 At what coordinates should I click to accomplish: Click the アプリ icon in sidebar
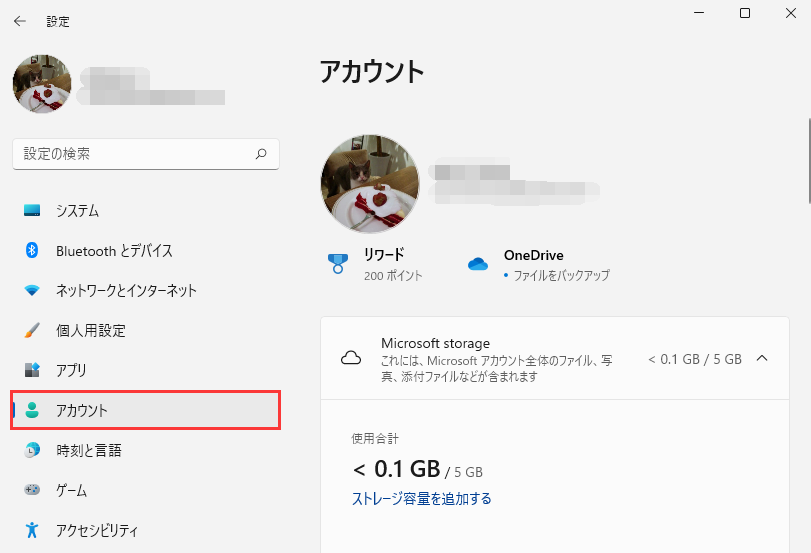coord(32,369)
